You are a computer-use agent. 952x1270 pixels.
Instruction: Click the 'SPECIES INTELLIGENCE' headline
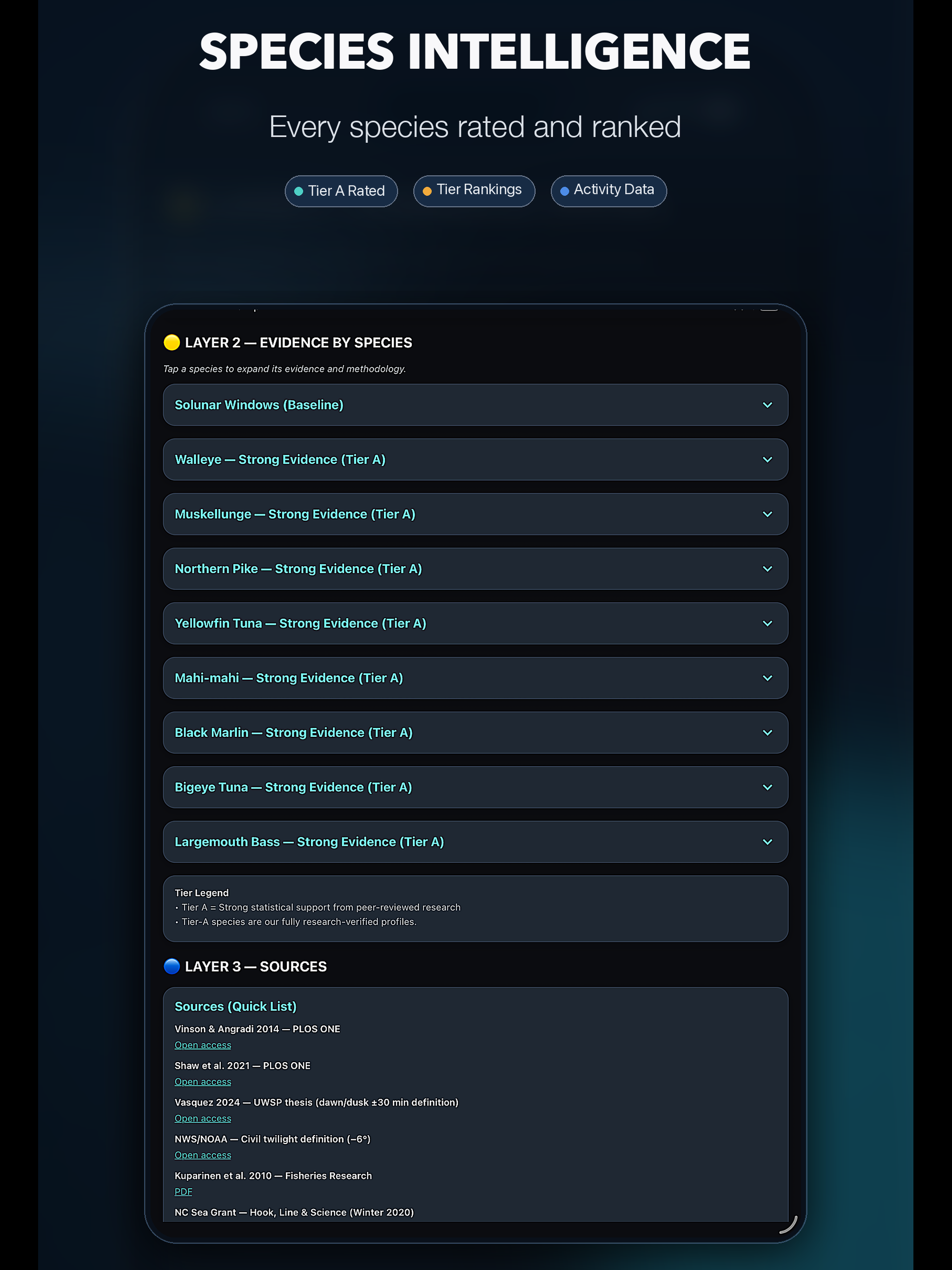click(475, 52)
